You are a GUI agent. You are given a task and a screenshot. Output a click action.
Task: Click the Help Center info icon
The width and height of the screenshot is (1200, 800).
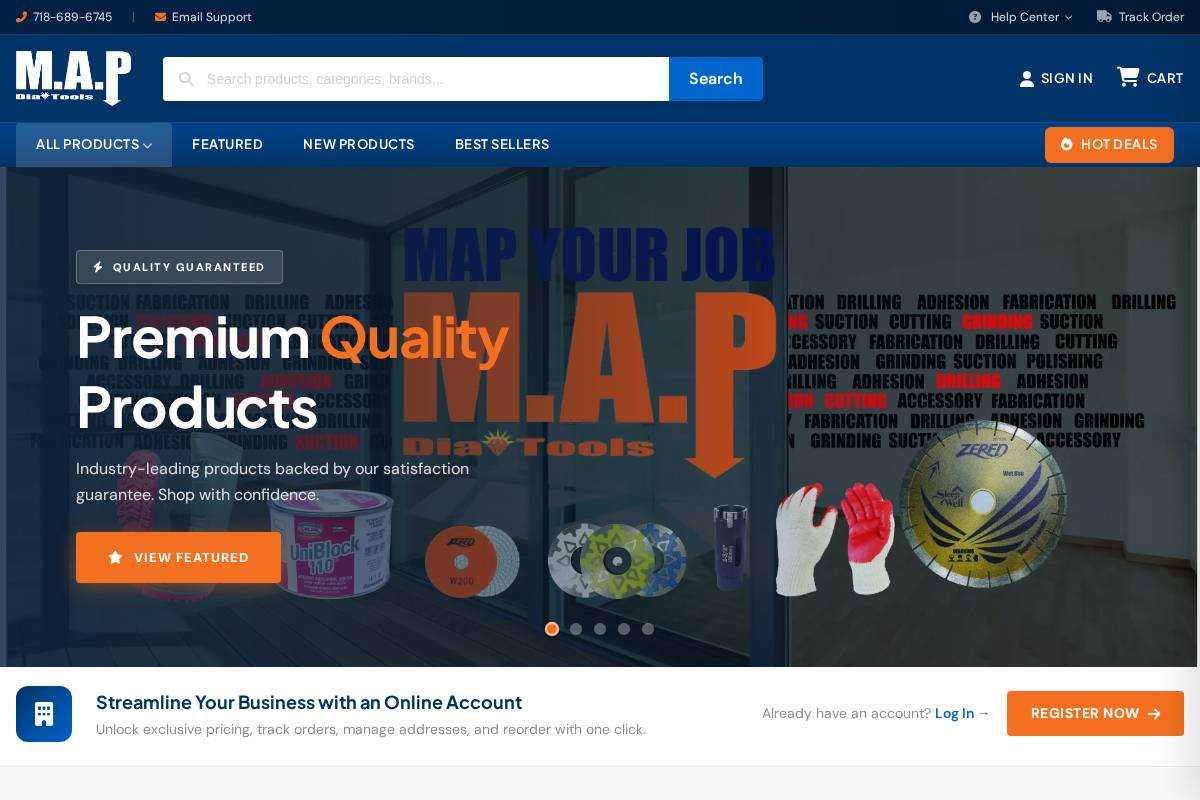(975, 17)
